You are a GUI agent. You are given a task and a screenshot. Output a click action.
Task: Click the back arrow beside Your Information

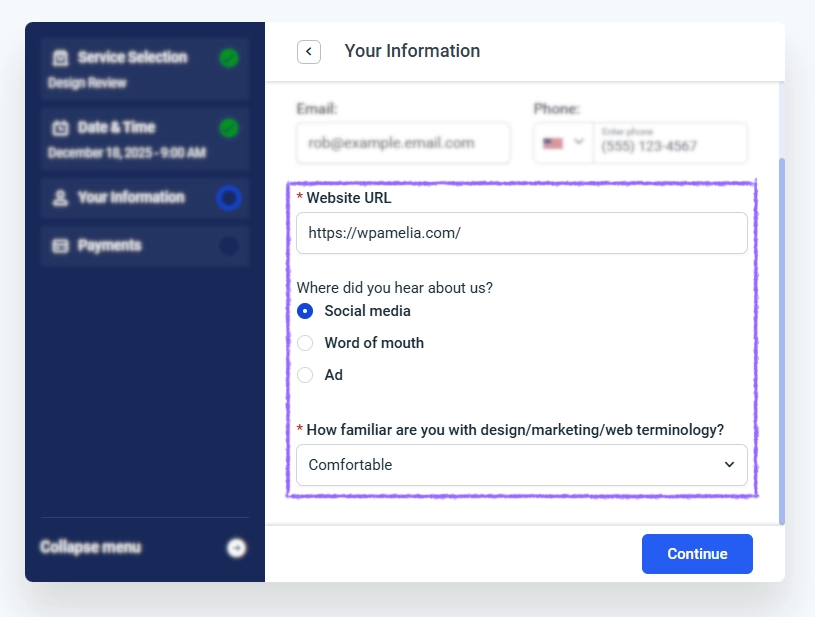tap(309, 51)
